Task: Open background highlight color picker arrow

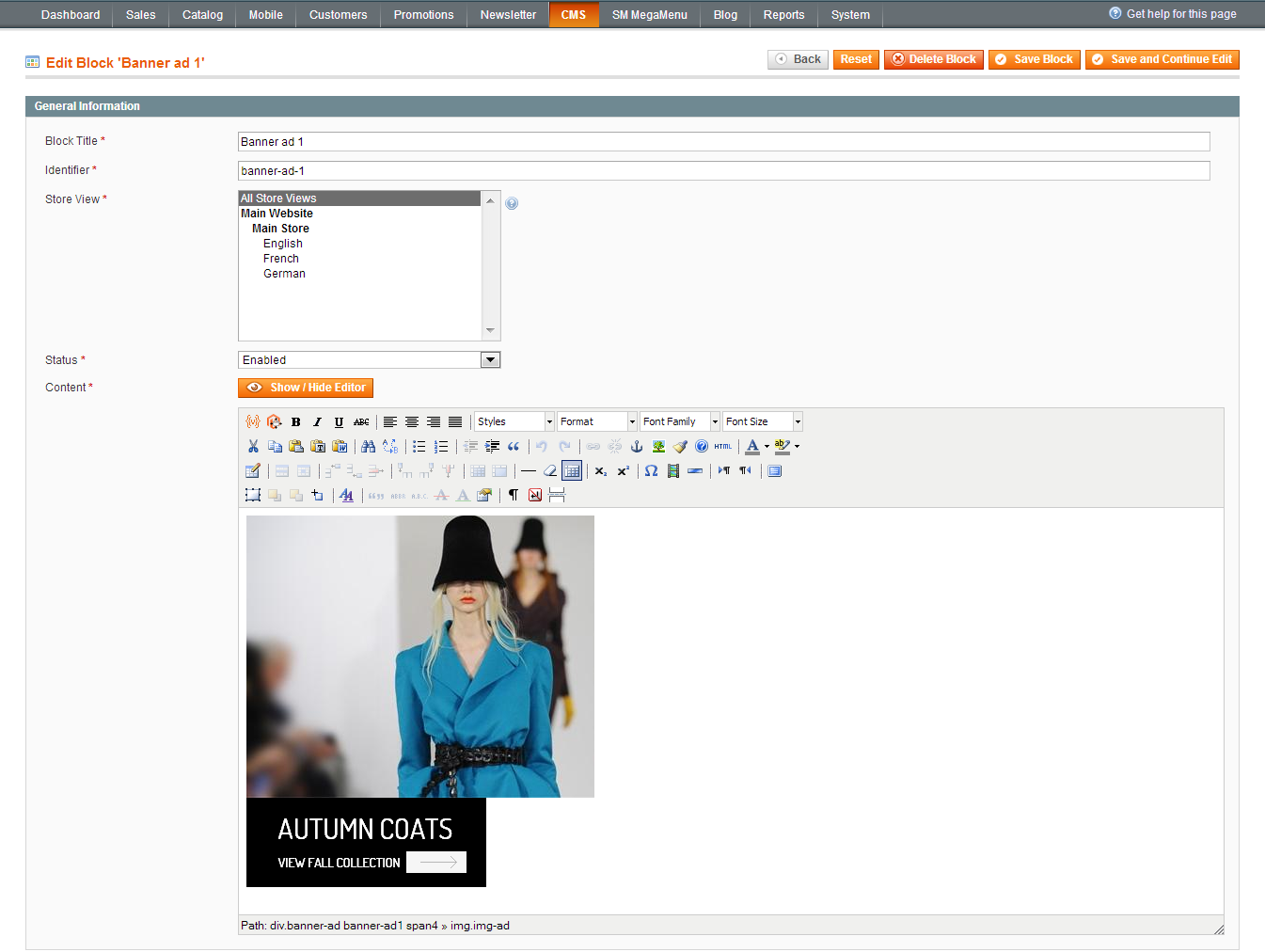Action: pyautogui.click(x=797, y=446)
